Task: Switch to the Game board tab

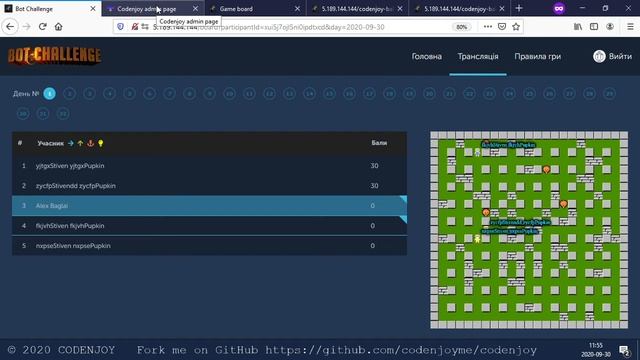Action: (255, 9)
